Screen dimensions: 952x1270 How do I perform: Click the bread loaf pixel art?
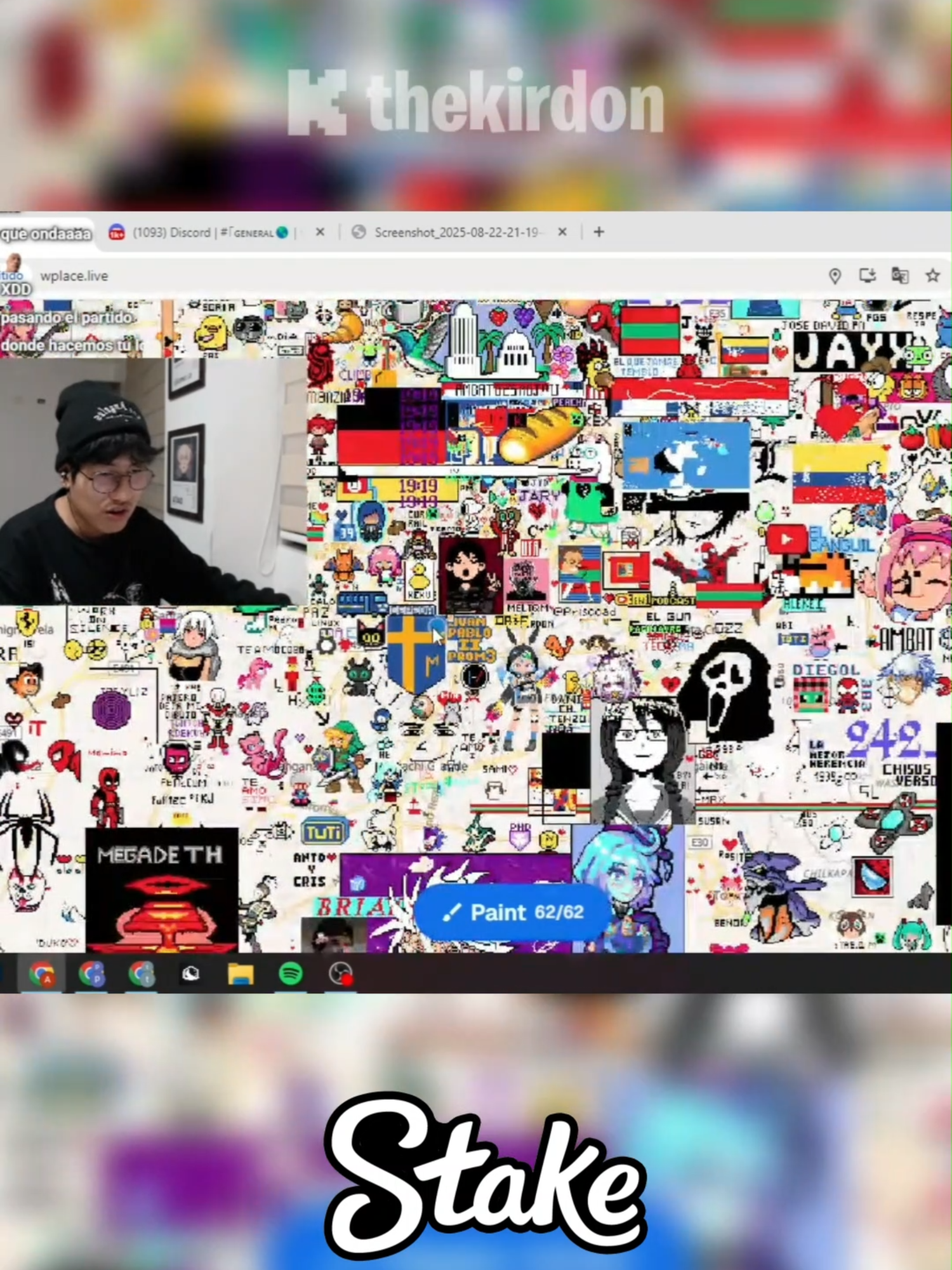(540, 434)
